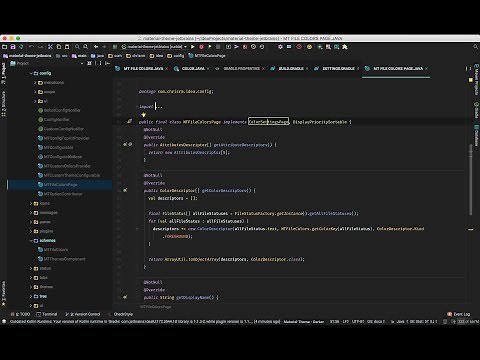Click the red eye toolbar icon
The width and height of the screenshot is (480, 360).
[299, 47]
